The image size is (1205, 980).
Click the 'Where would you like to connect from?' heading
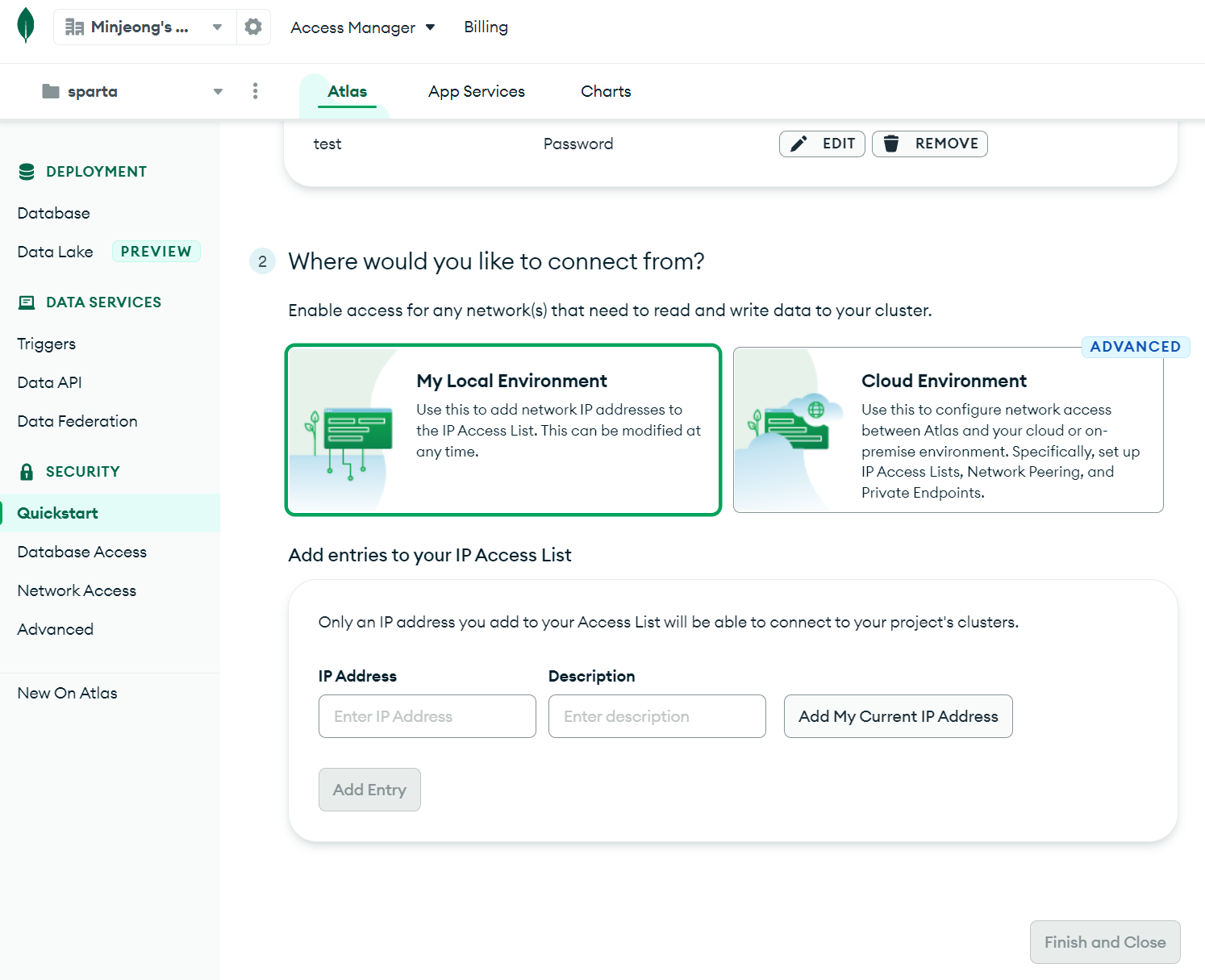pos(497,261)
